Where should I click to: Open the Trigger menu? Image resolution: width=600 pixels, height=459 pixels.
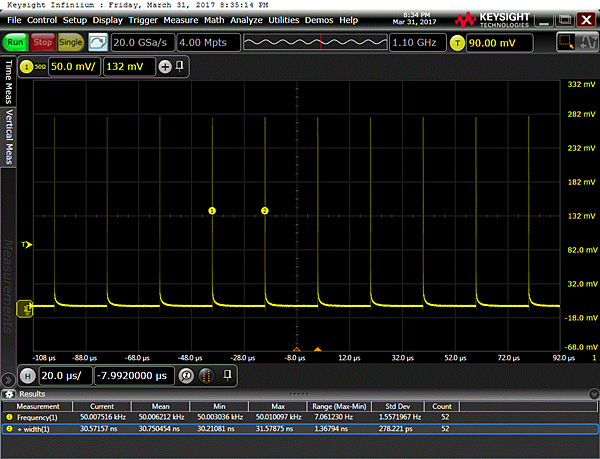tap(143, 20)
